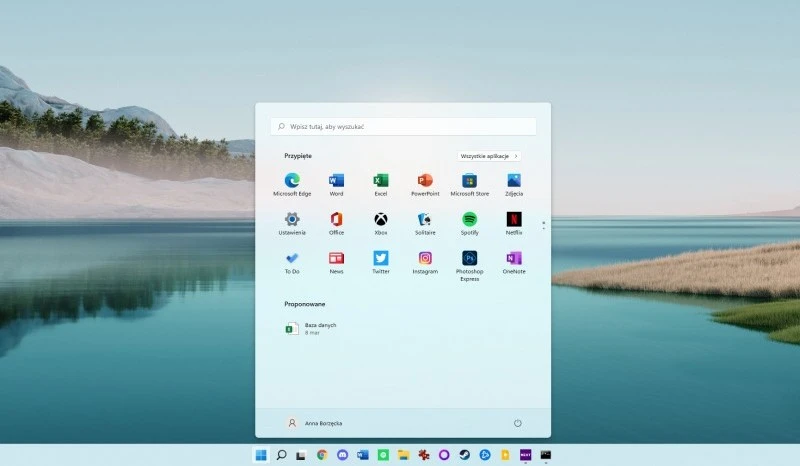Viewport: 800px width, 466px height.
Task: Open OneNote from pinned apps
Action: coord(514,262)
